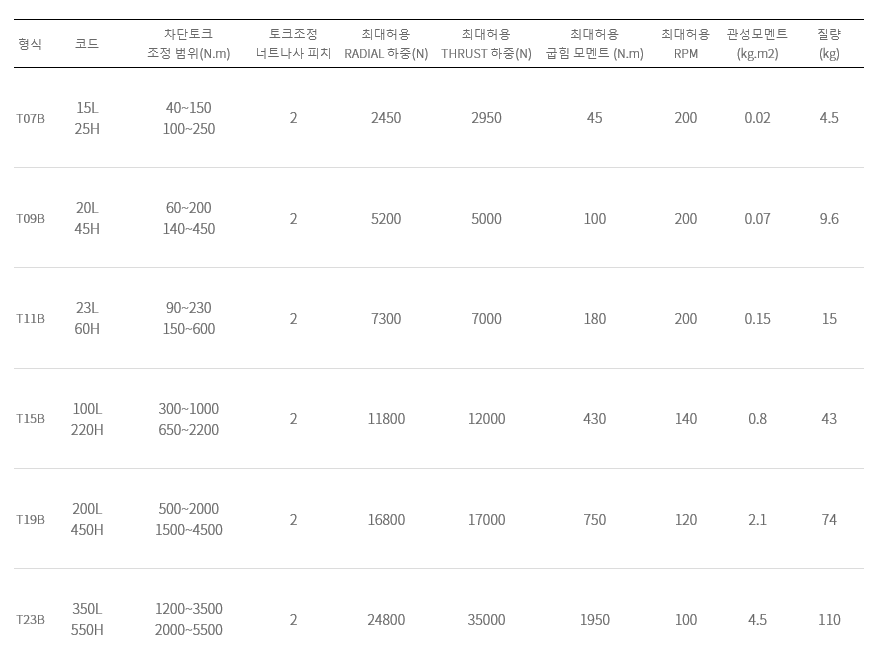Click the T19B row label
The height and width of the screenshot is (668, 878).
tap(30, 520)
